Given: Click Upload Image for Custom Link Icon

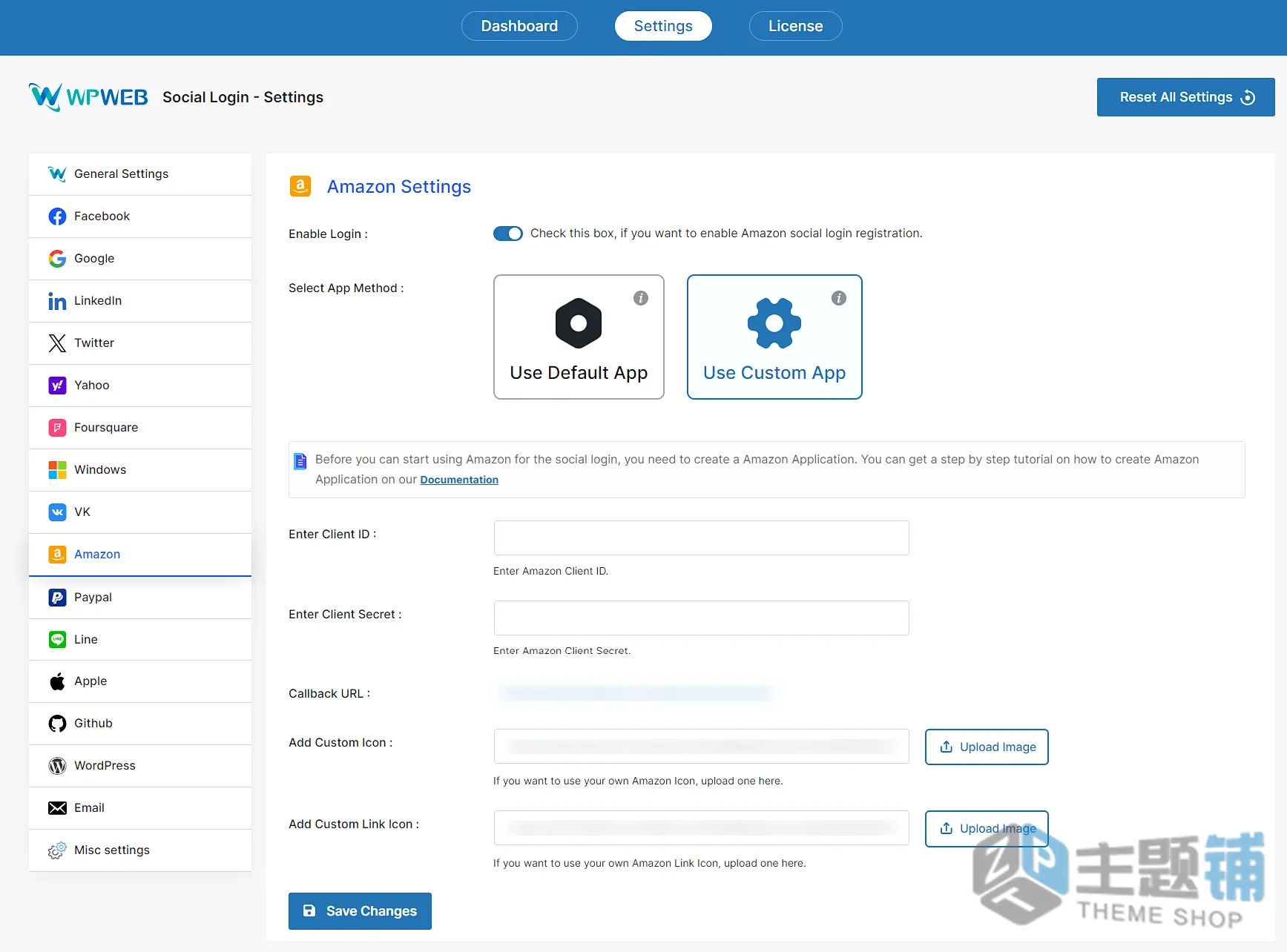Looking at the screenshot, I should click(987, 828).
